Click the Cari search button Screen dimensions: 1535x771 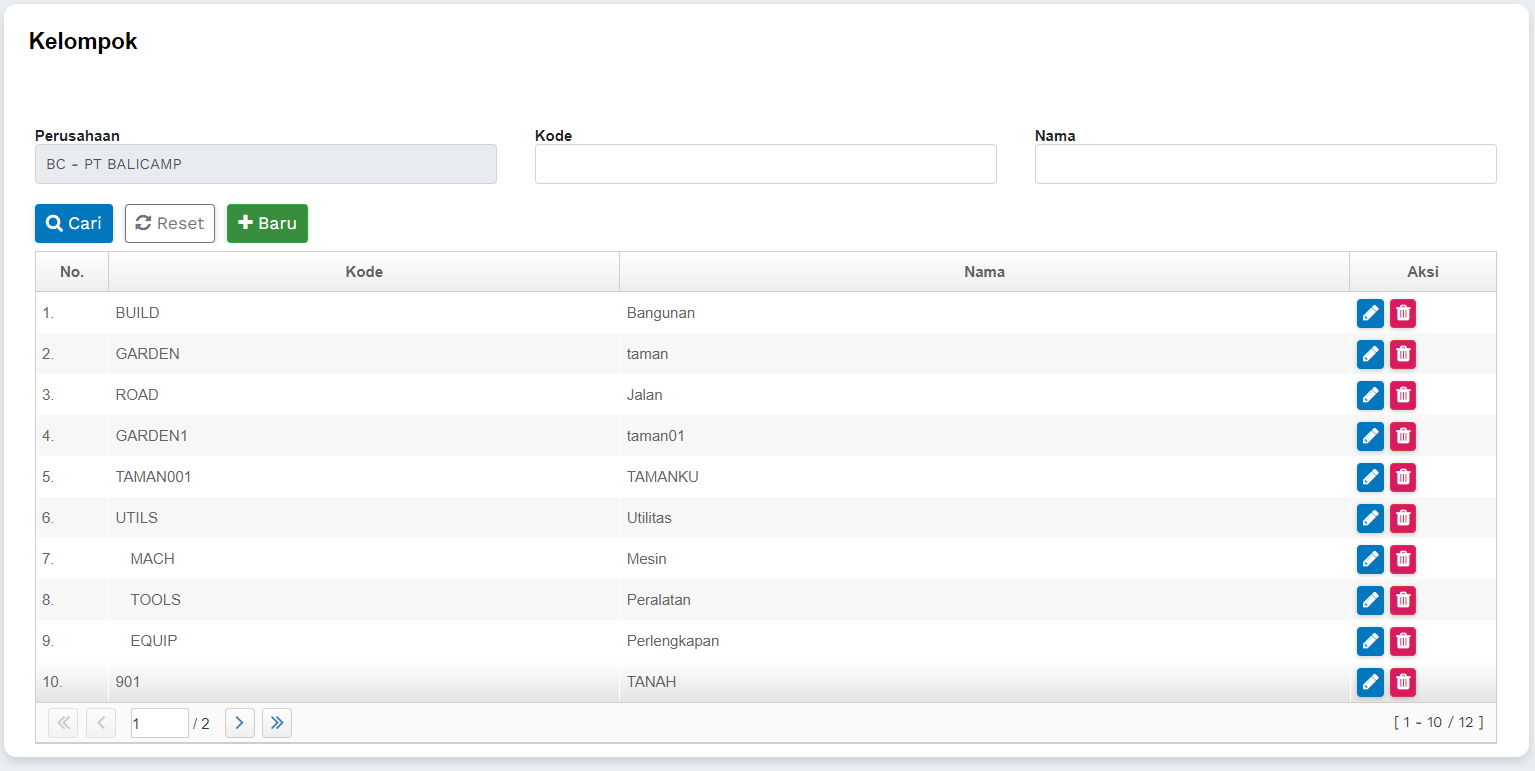click(74, 223)
